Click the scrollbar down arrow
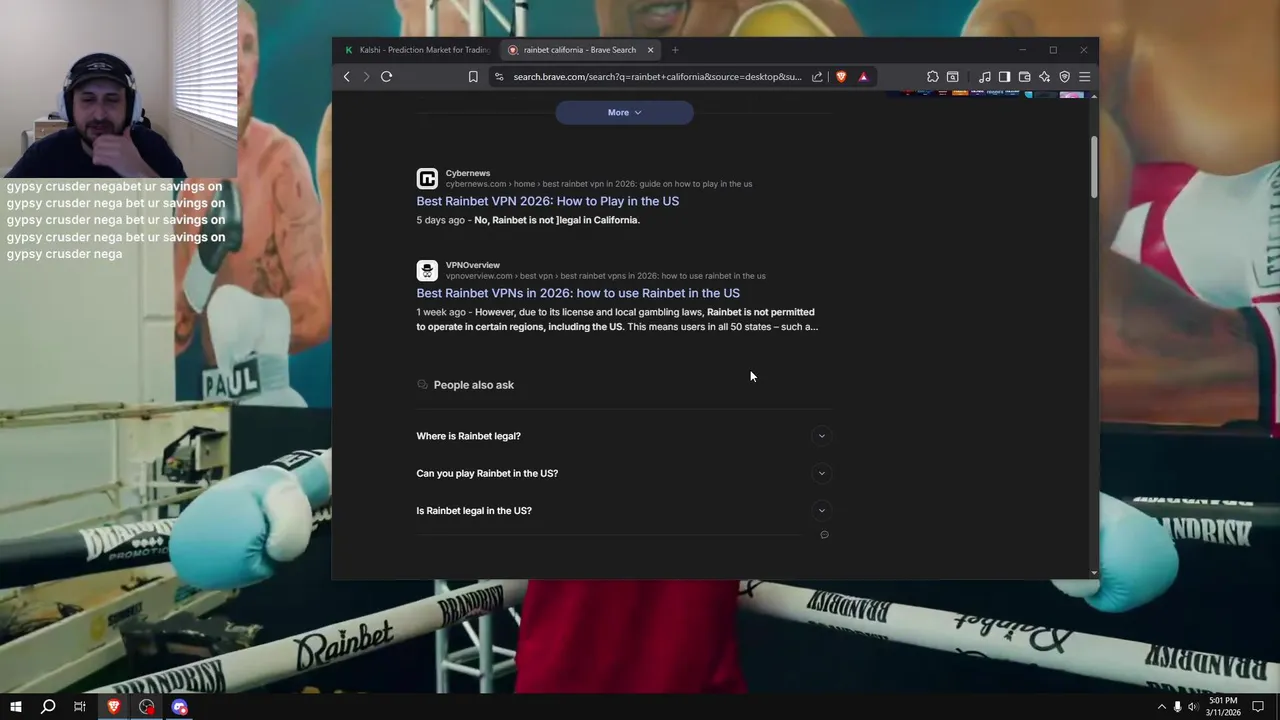The height and width of the screenshot is (720, 1280). point(1093,573)
